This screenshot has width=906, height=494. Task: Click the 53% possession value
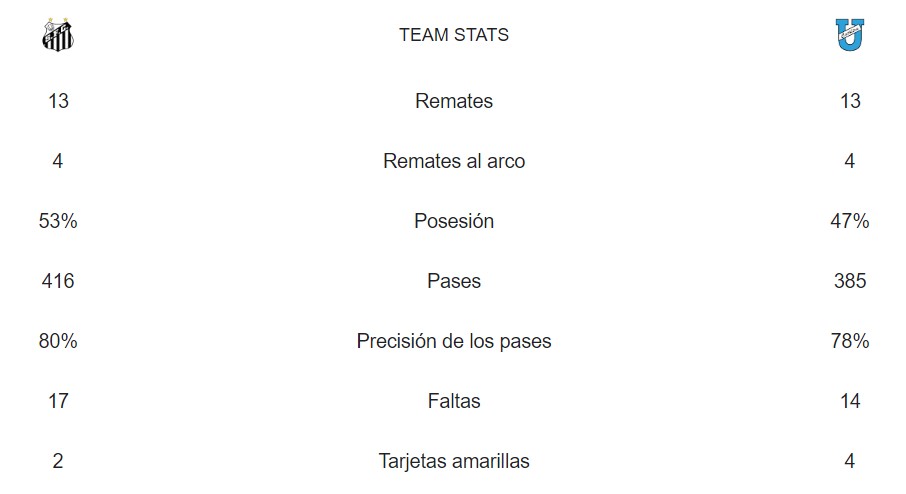tap(58, 221)
